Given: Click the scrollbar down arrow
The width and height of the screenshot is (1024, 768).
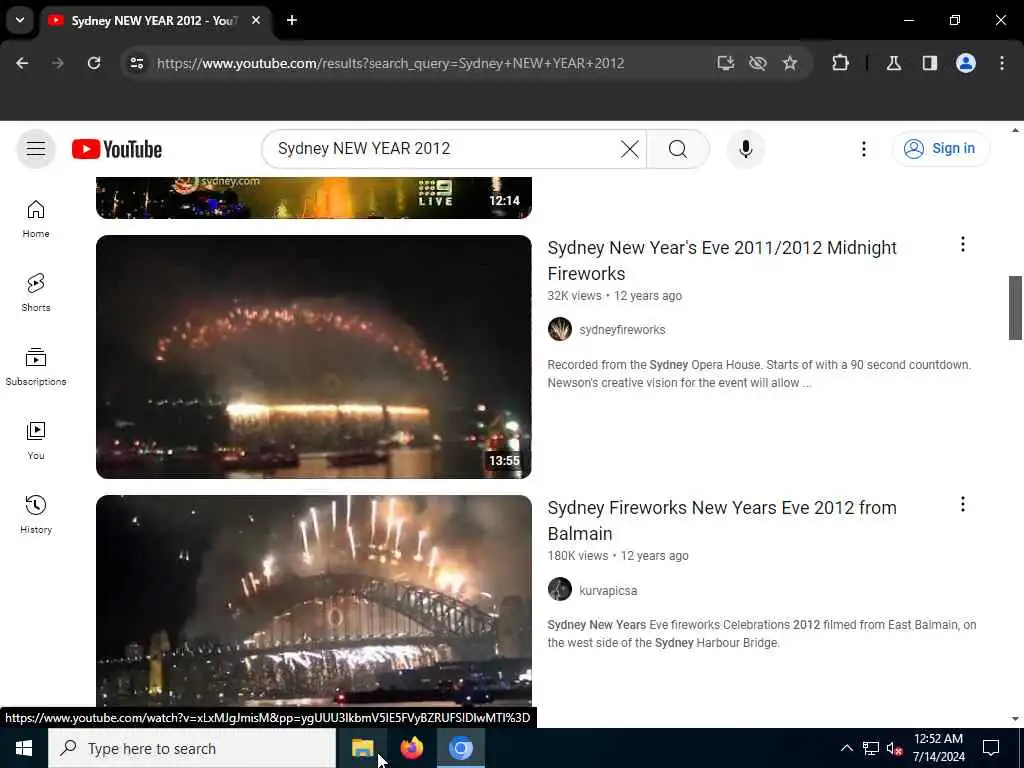Looking at the screenshot, I should 1015,719.
